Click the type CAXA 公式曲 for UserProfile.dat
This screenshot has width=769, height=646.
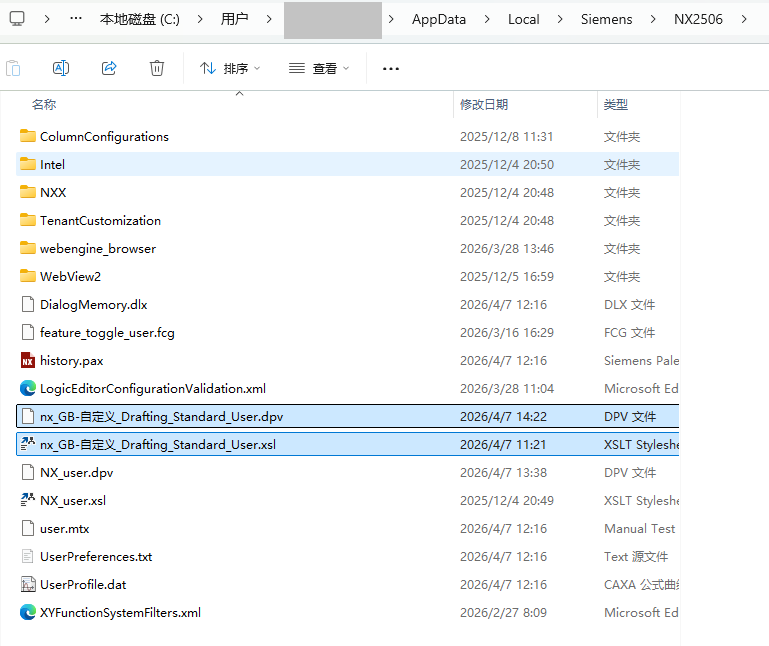(x=641, y=585)
